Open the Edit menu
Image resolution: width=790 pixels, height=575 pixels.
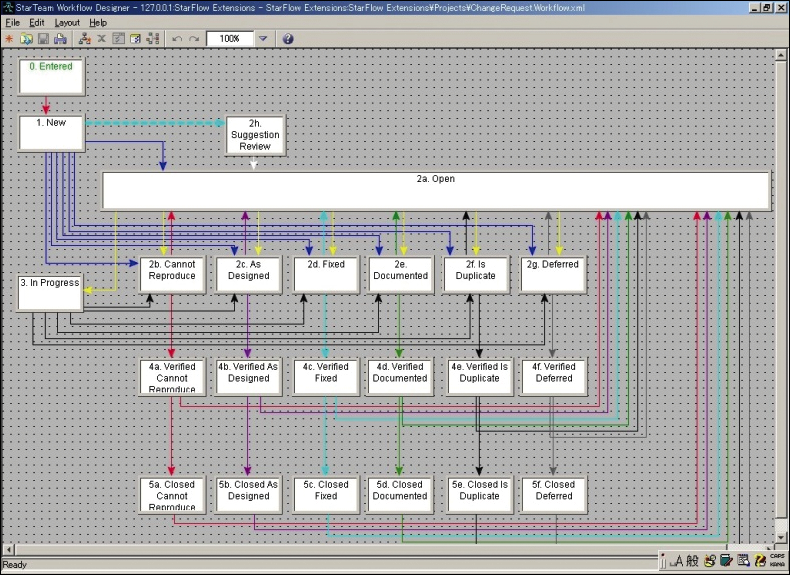tap(37, 23)
